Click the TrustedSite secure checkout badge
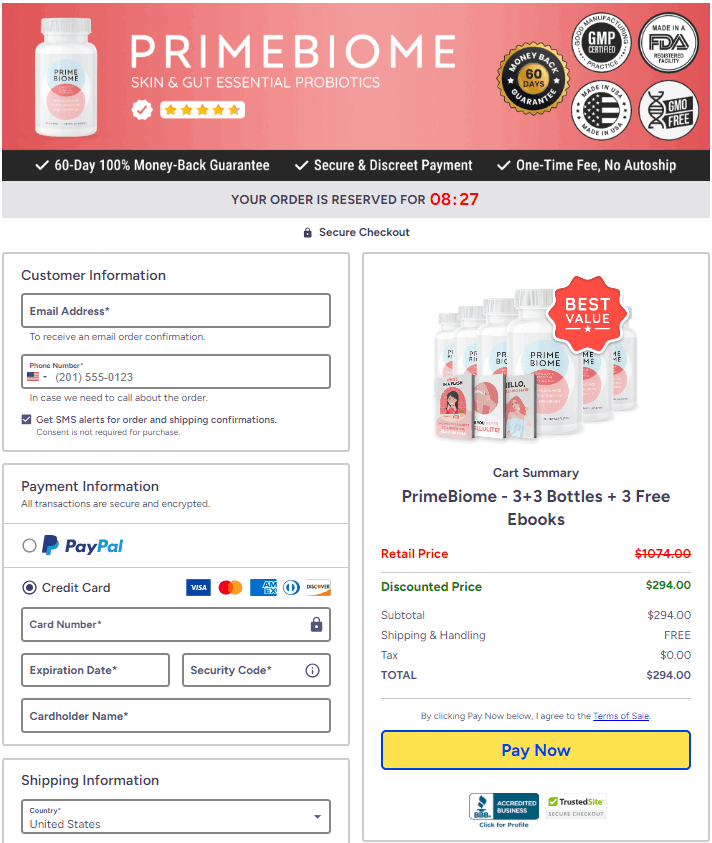712x843 pixels. pyautogui.click(x=576, y=806)
